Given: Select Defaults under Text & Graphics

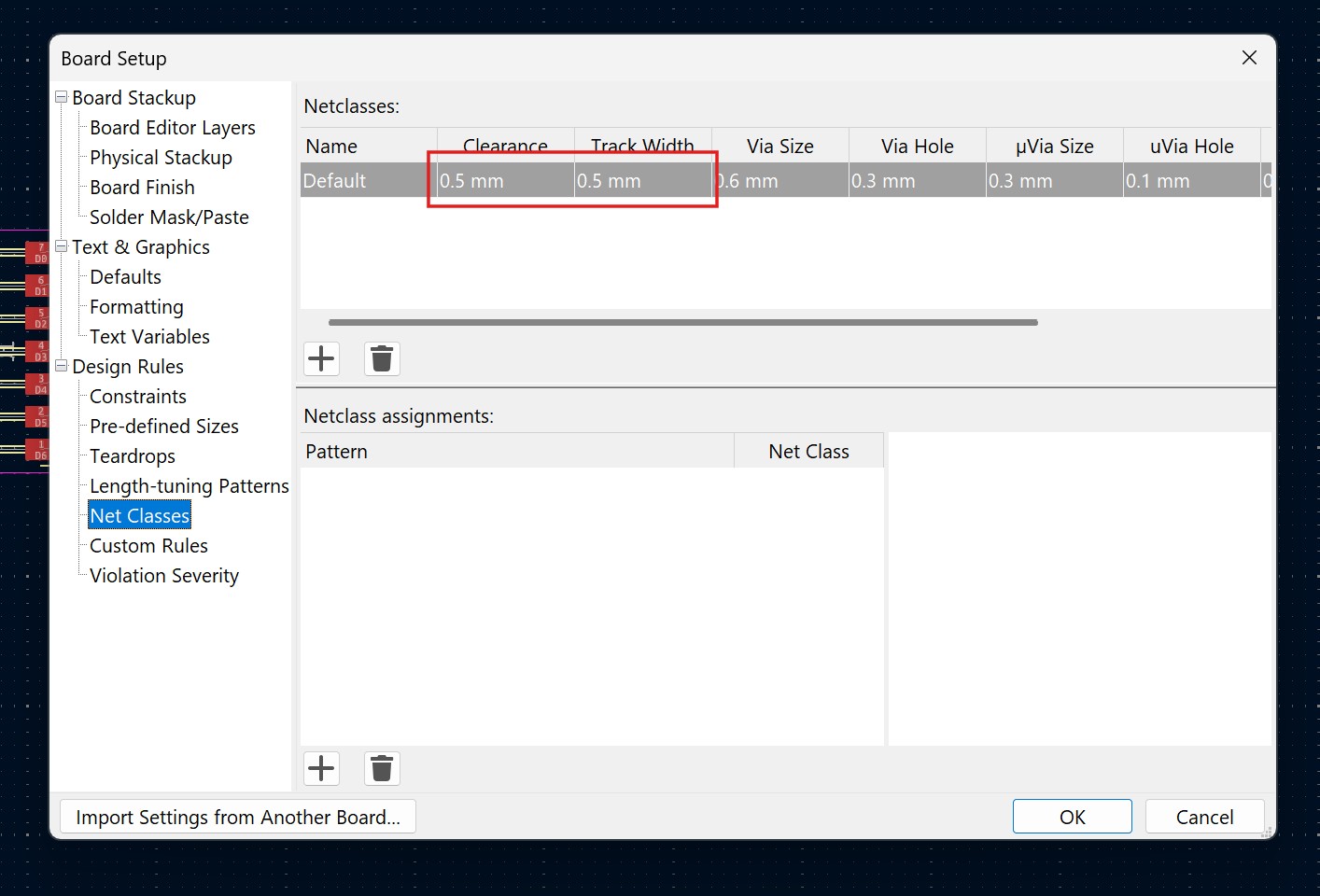Looking at the screenshot, I should click(125, 277).
